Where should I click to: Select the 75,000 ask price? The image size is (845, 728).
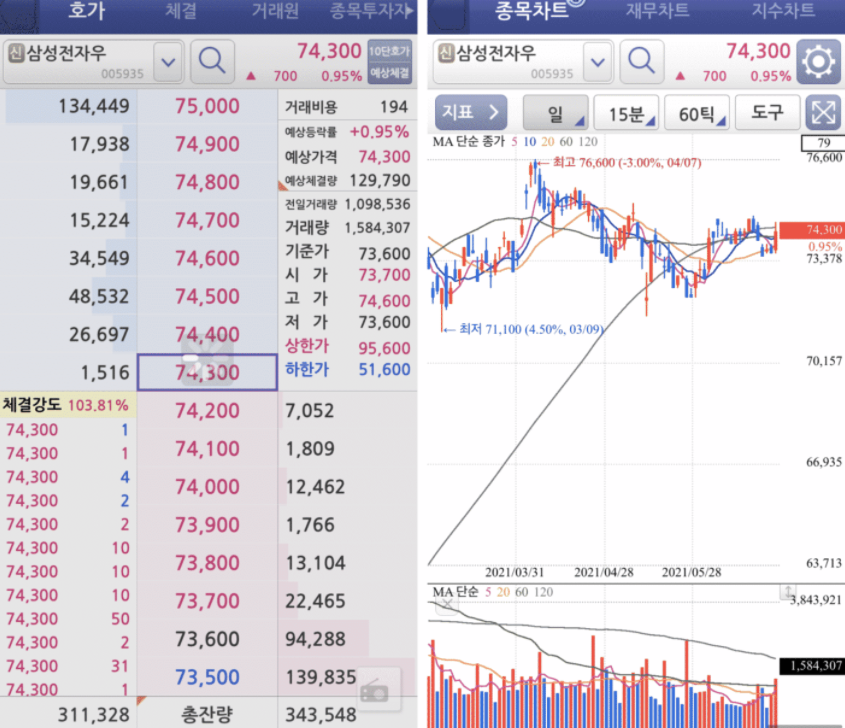coord(207,107)
